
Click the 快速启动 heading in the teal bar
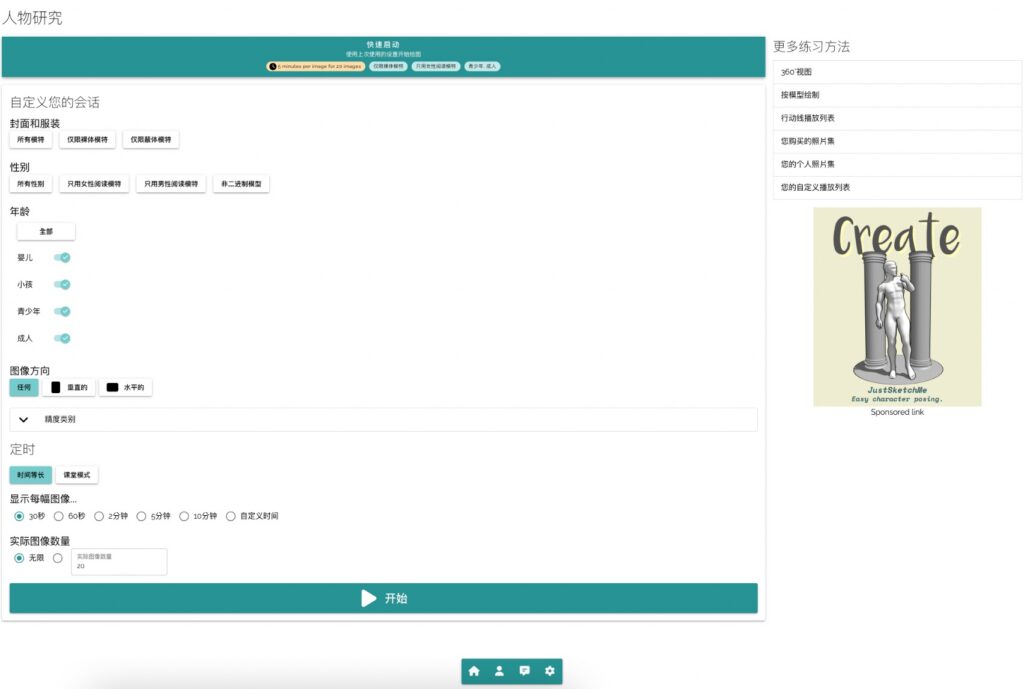pyautogui.click(x=383, y=44)
